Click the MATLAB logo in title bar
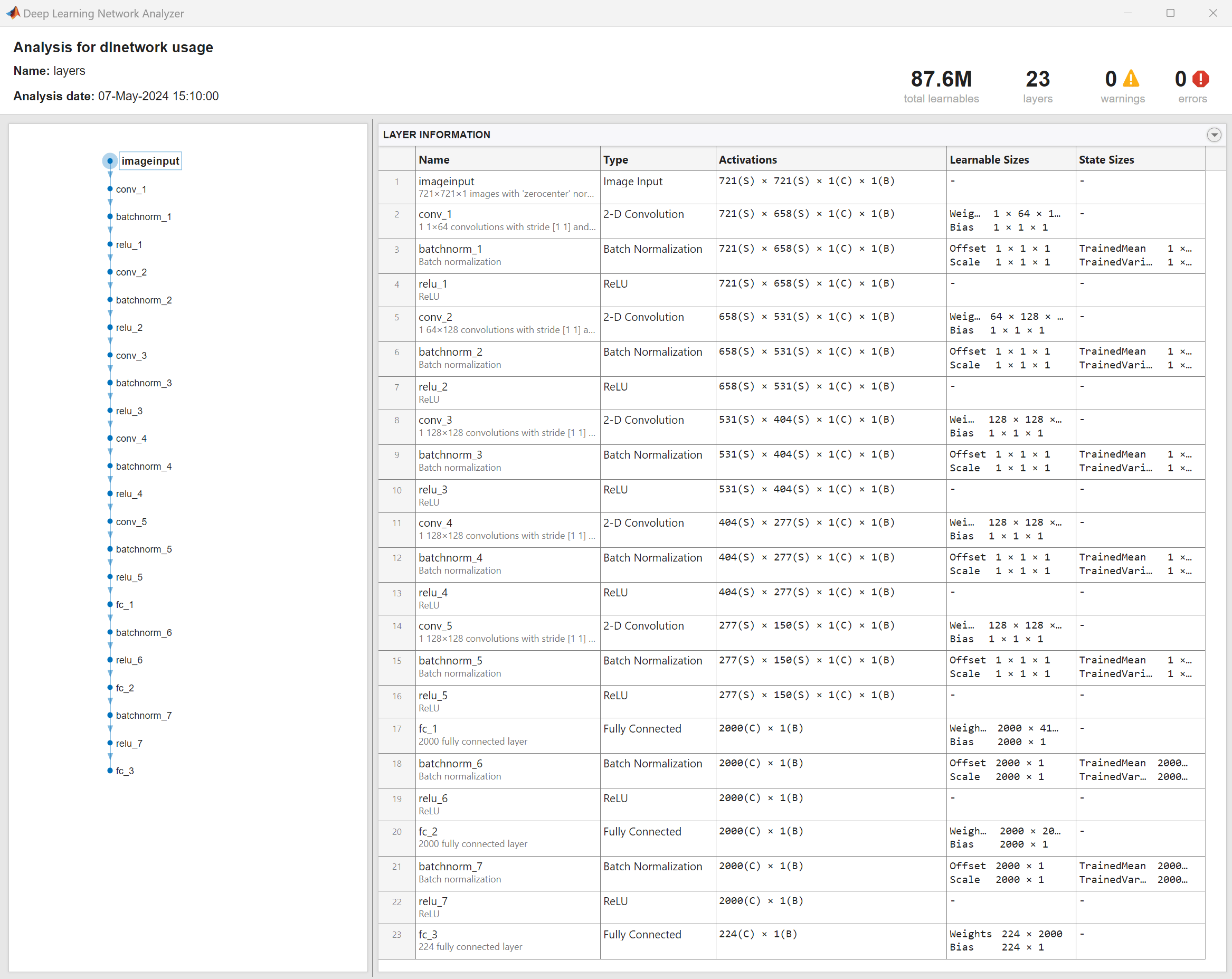This screenshot has width=1232, height=979. [x=13, y=13]
